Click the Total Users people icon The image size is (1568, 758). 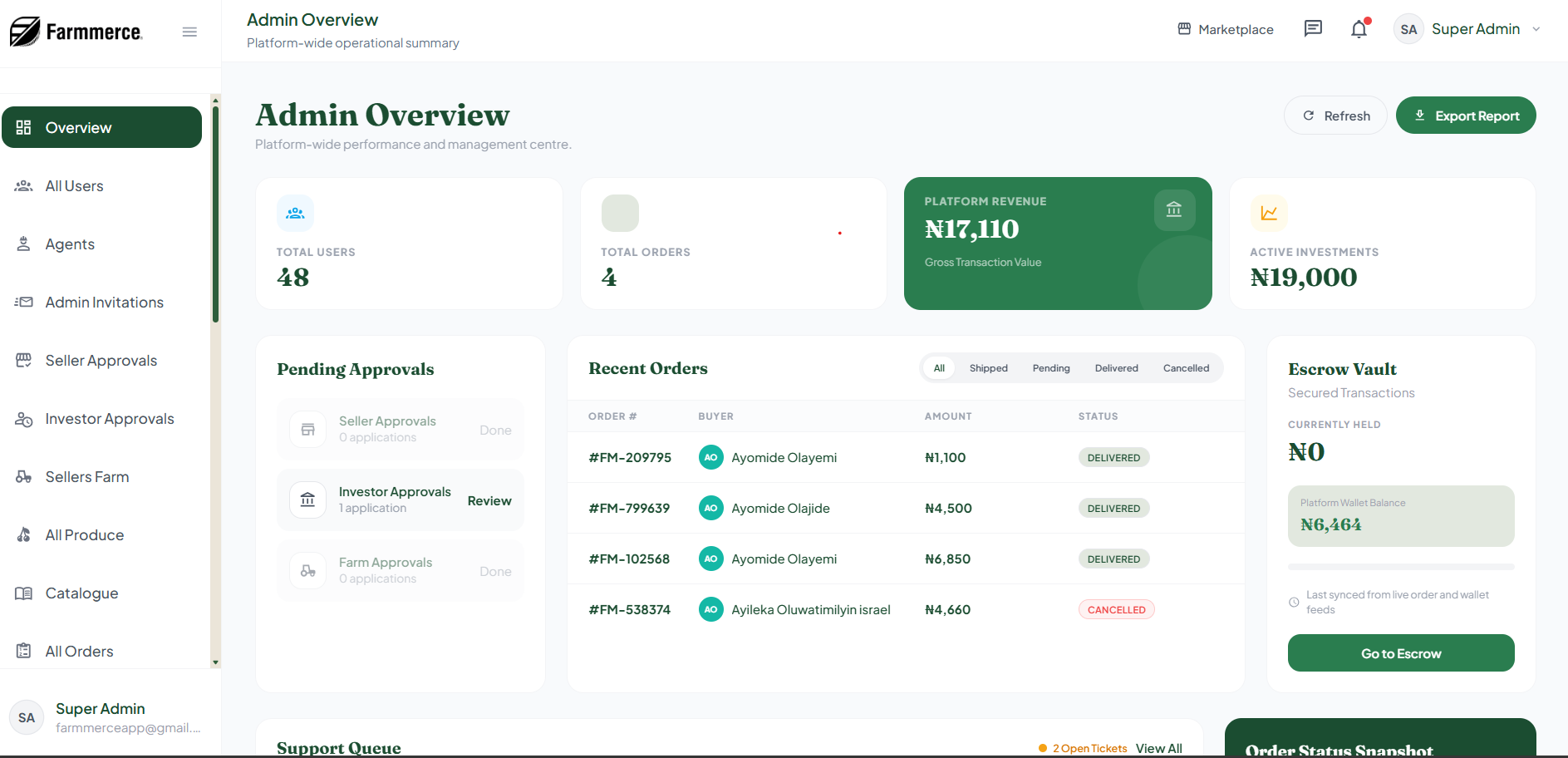coord(295,213)
